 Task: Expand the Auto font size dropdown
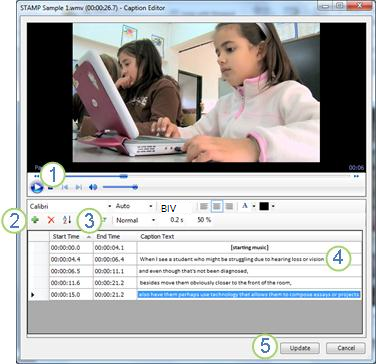(134, 206)
